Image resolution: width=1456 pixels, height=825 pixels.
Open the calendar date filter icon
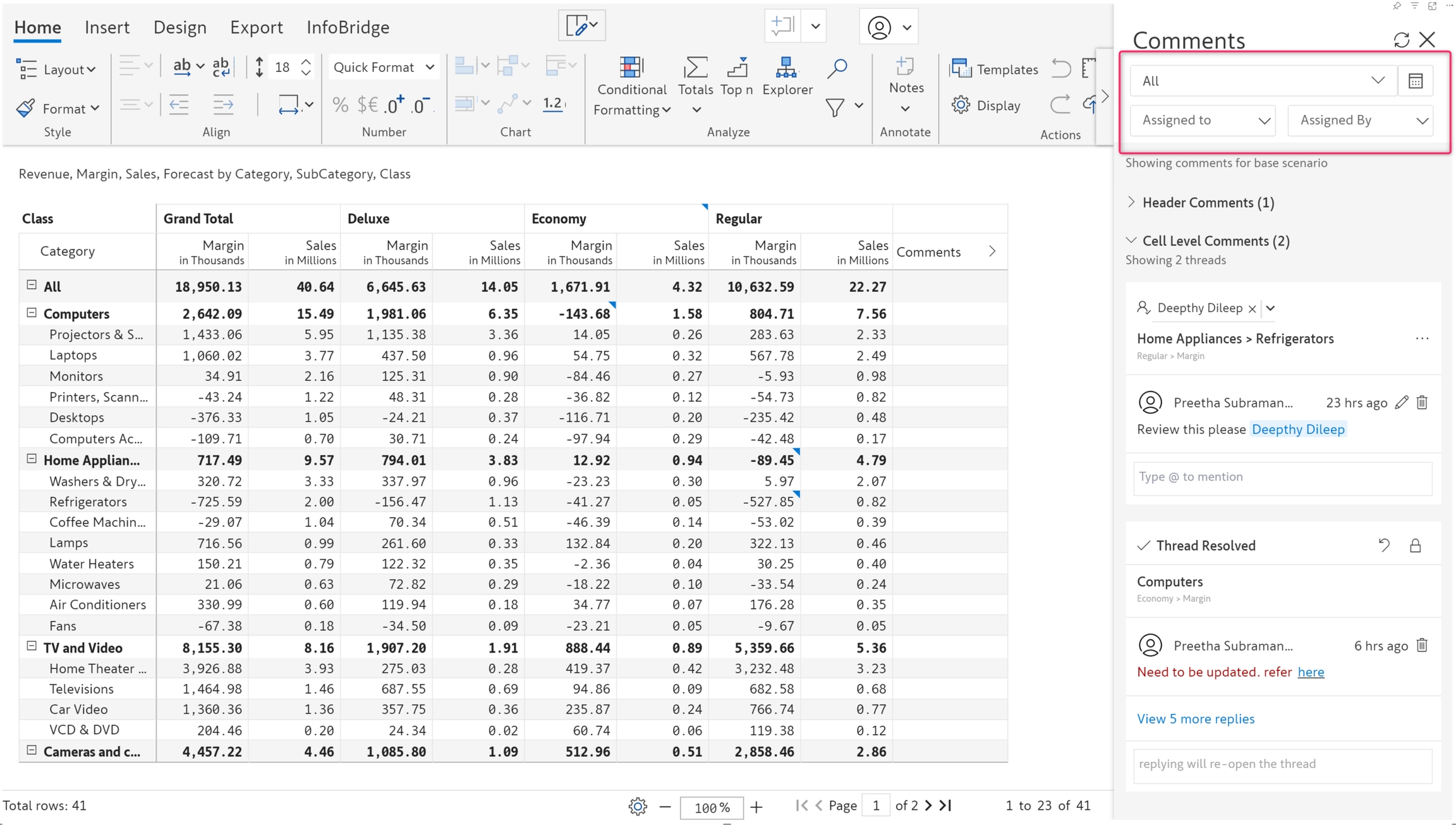point(1416,81)
